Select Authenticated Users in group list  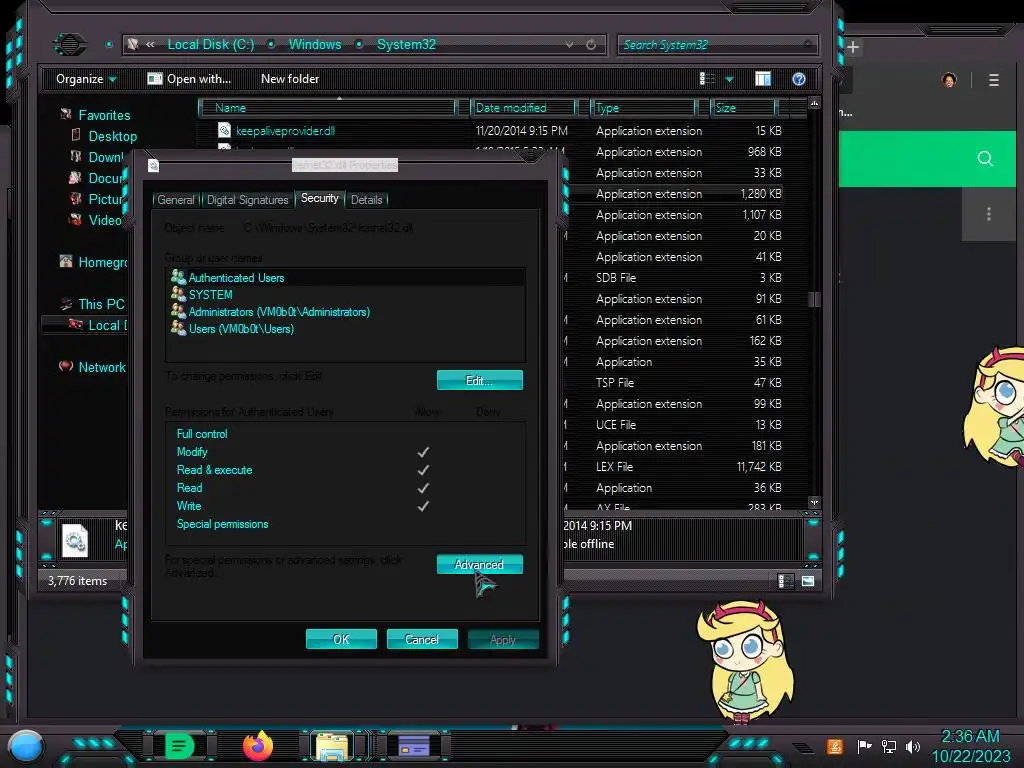click(x=346, y=278)
